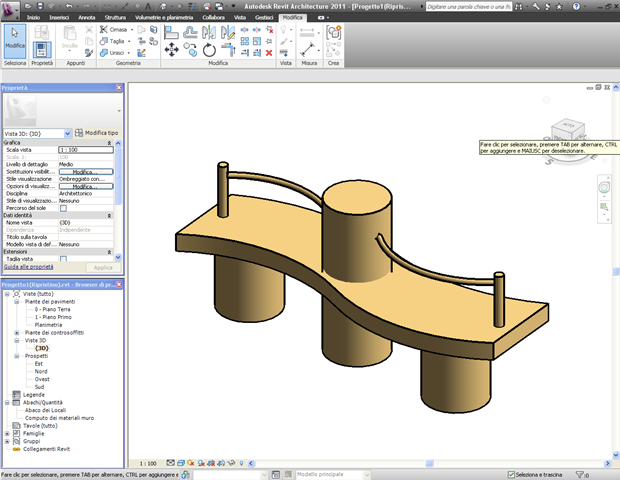Click the Rotate tool icon
The image size is (620, 480).
209,49
